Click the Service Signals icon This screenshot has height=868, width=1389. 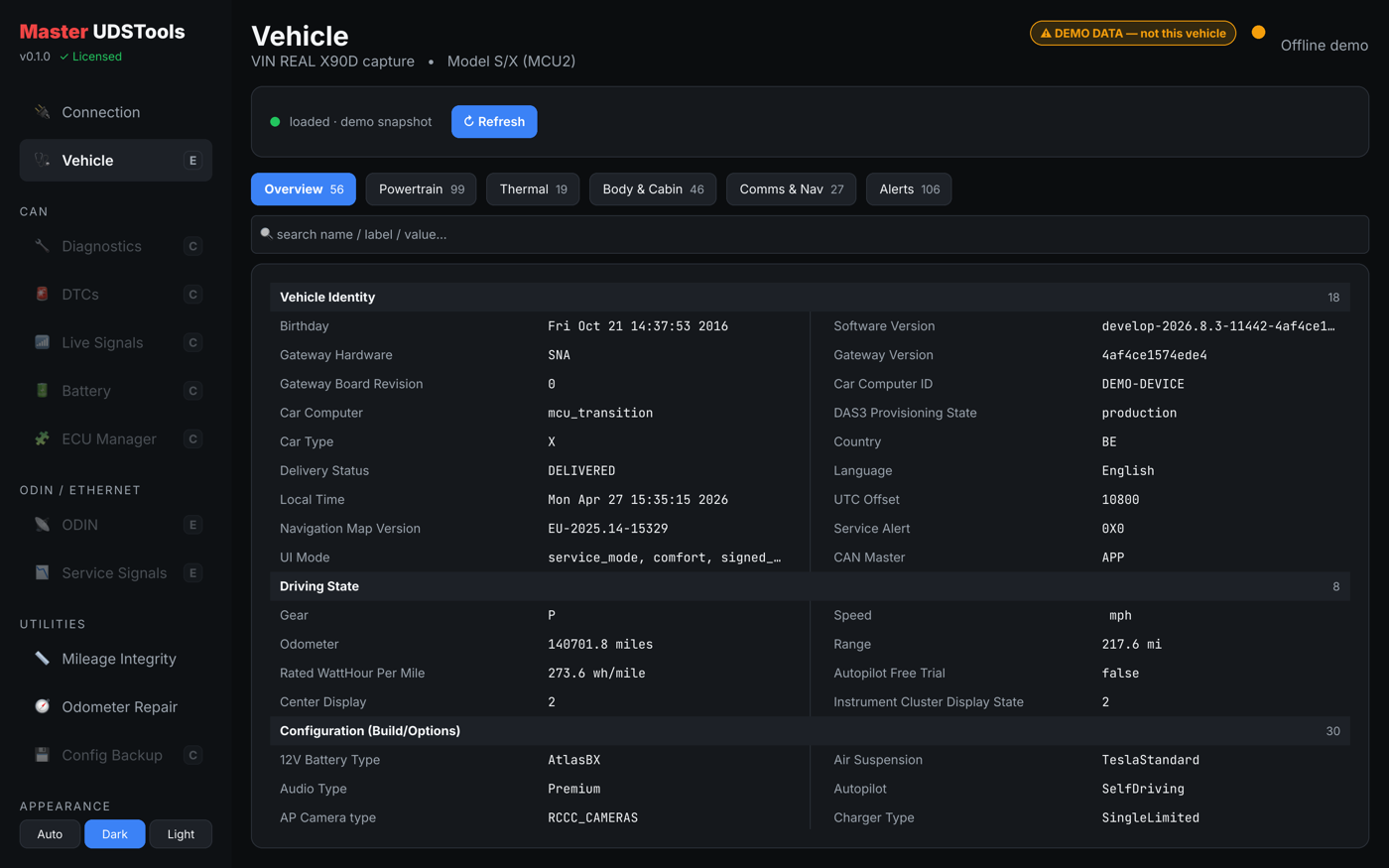(42, 572)
